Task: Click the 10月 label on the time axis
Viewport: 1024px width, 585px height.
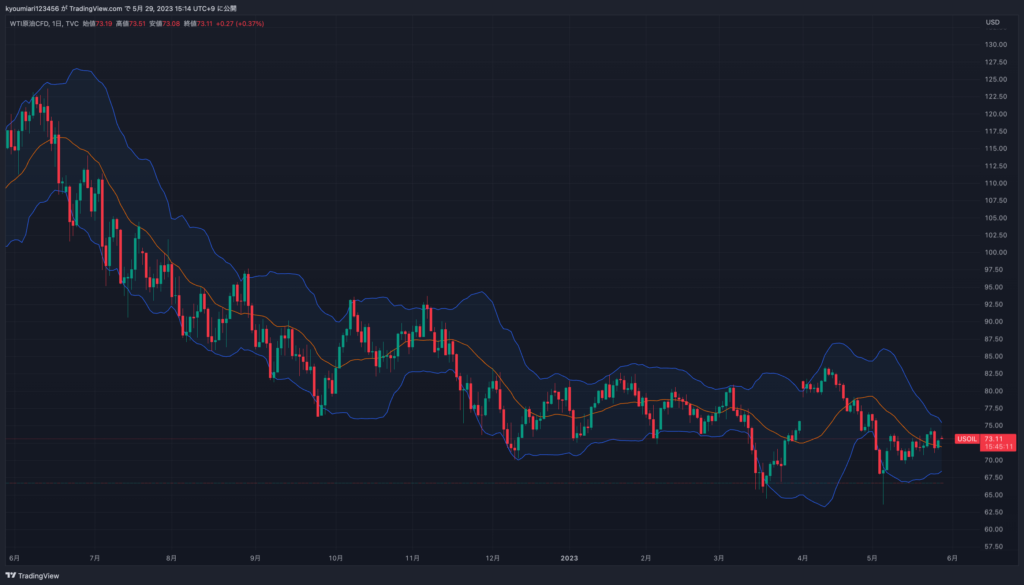Action: click(x=336, y=558)
